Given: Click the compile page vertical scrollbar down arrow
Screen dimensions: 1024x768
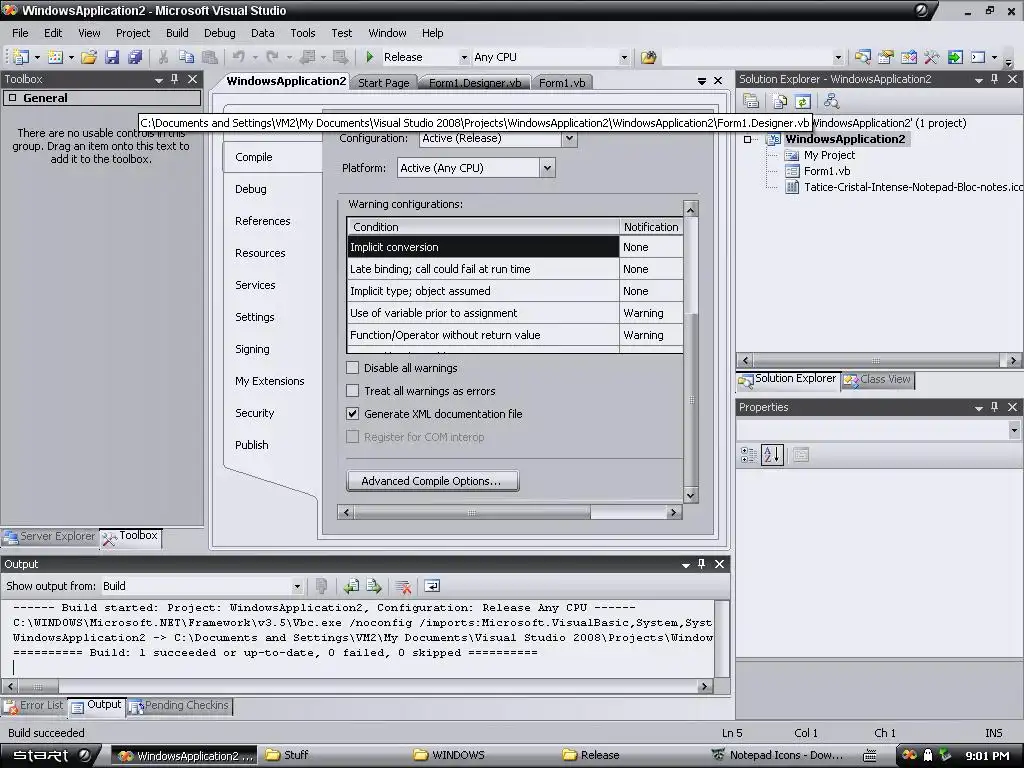Looking at the screenshot, I should (x=690, y=496).
